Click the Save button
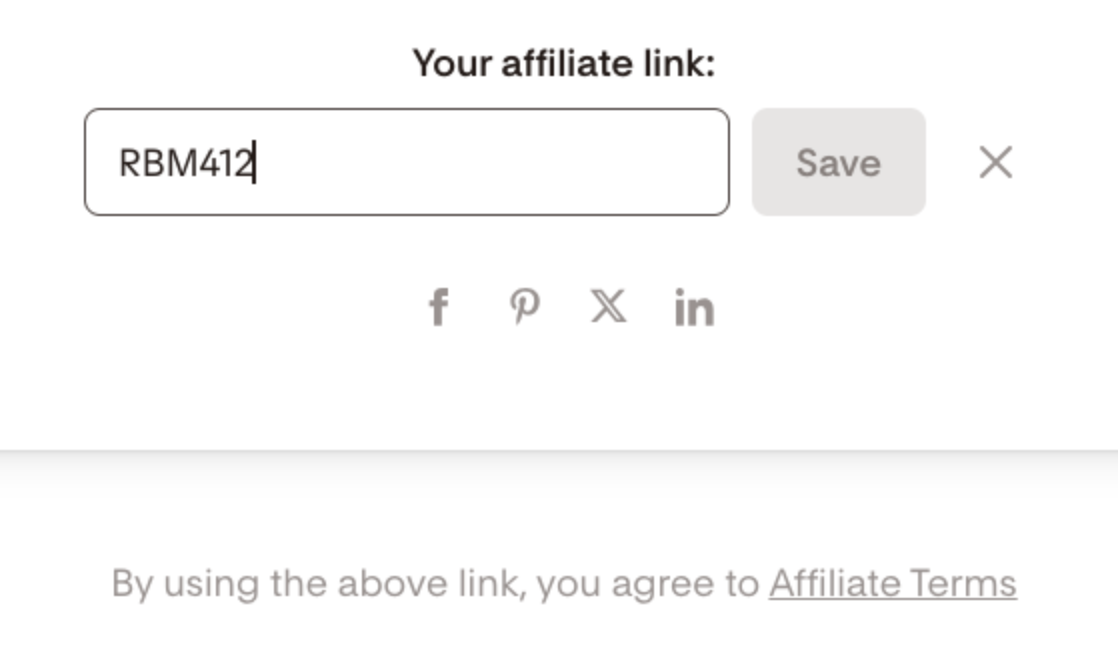The height and width of the screenshot is (646, 1118). 838,162
